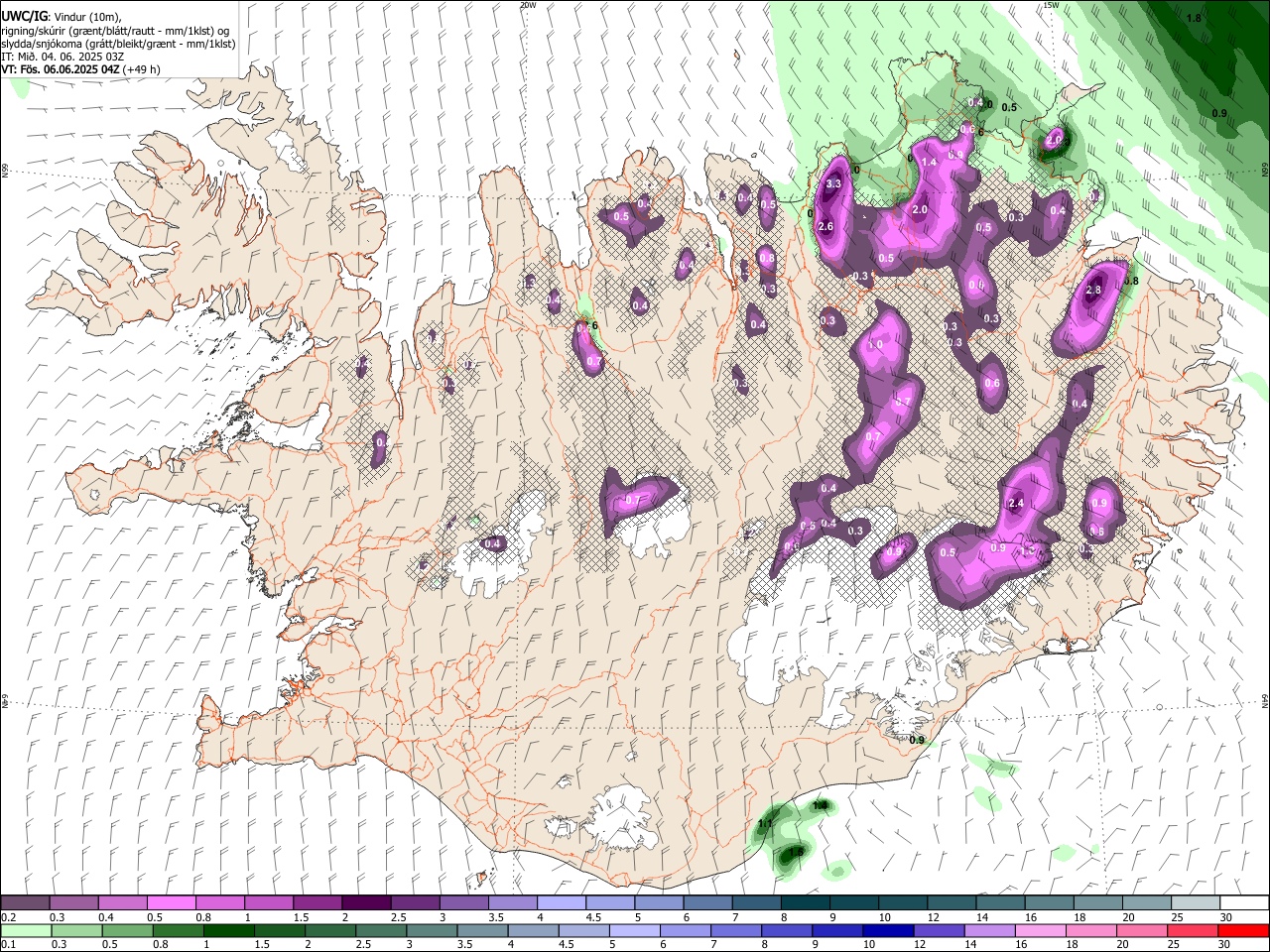Click the 0.2 label on the upper legend row
Image resolution: width=1270 pixels, height=952 pixels.
pos(8,917)
